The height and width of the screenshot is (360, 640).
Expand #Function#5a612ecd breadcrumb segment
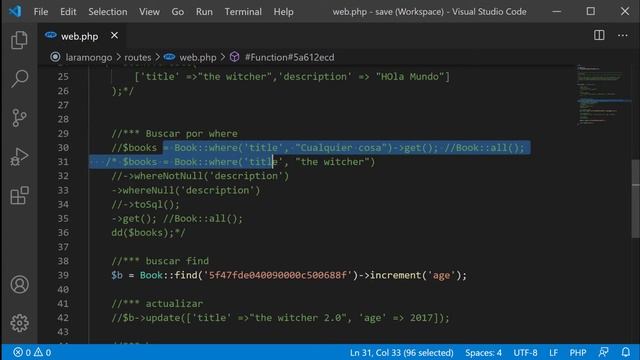pos(289,57)
